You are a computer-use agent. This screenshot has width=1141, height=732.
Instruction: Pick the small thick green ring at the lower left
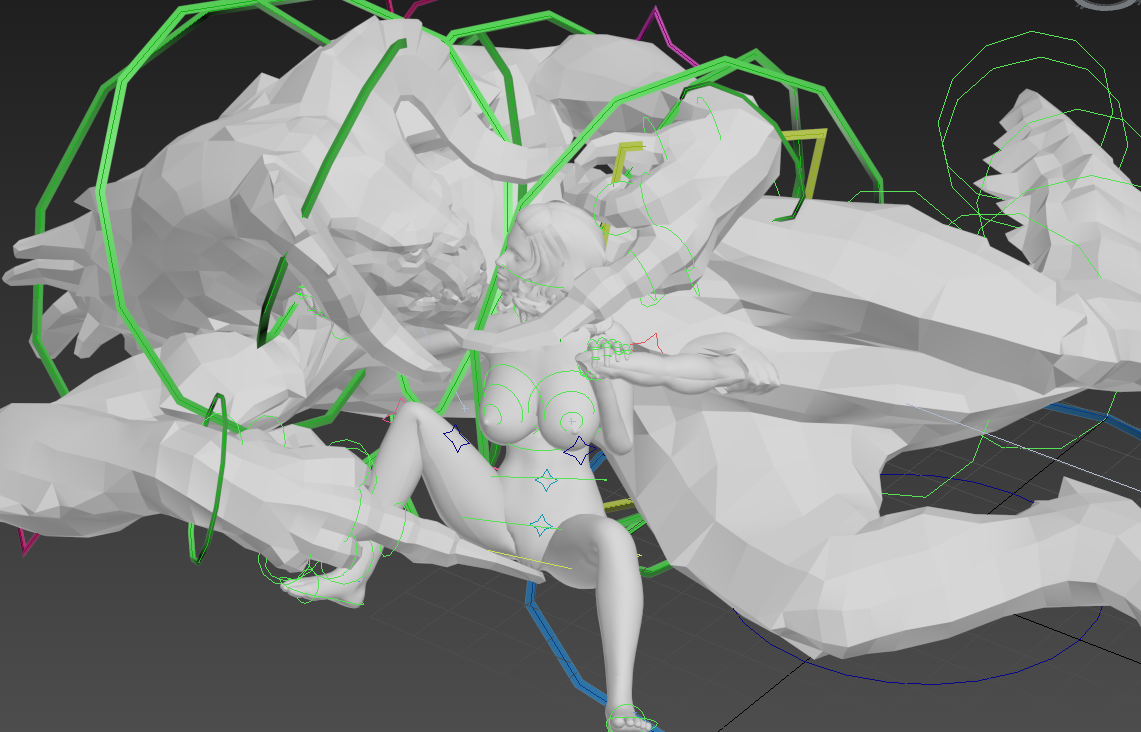pyautogui.click(x=207, y=480)
